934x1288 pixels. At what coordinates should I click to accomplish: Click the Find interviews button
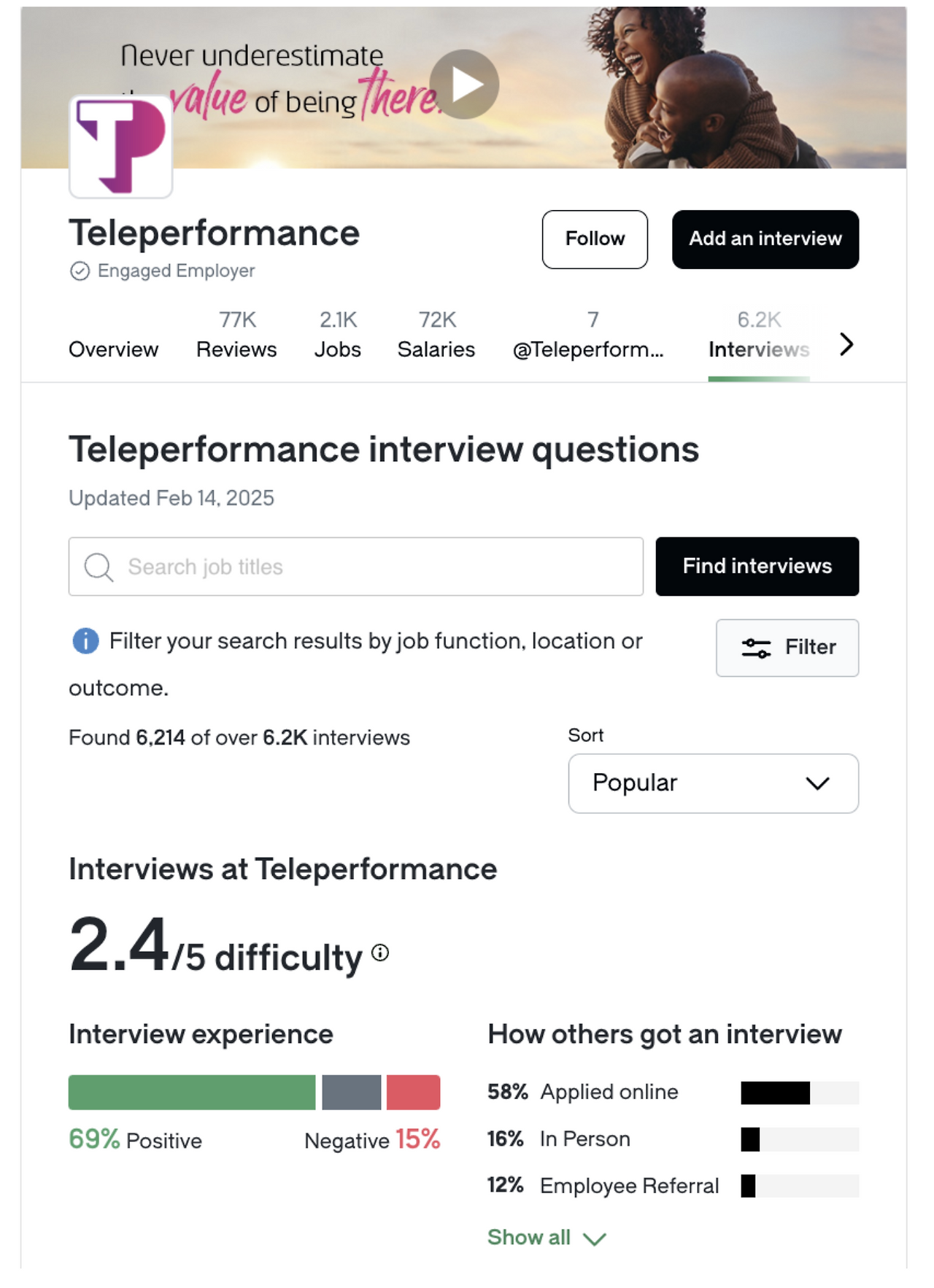757,567
